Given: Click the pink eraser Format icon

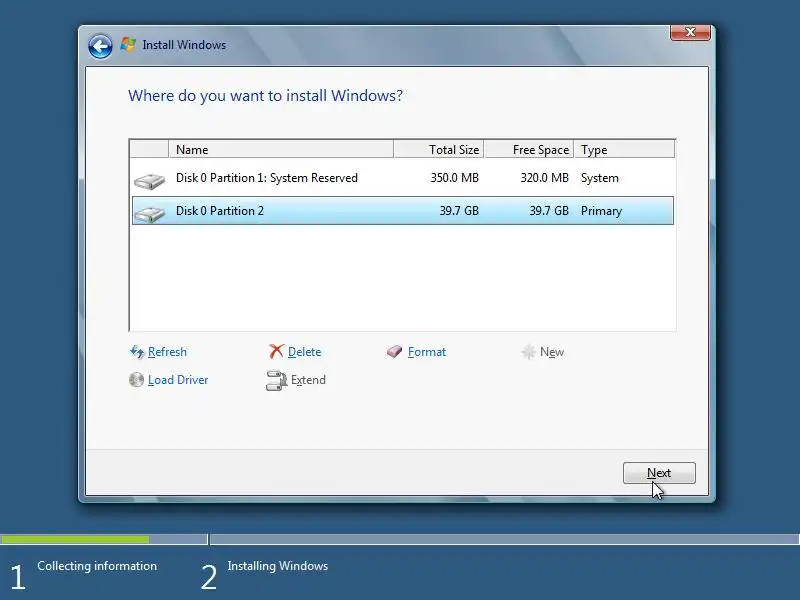Looking at the screenshot, I should tap(394, 352).
